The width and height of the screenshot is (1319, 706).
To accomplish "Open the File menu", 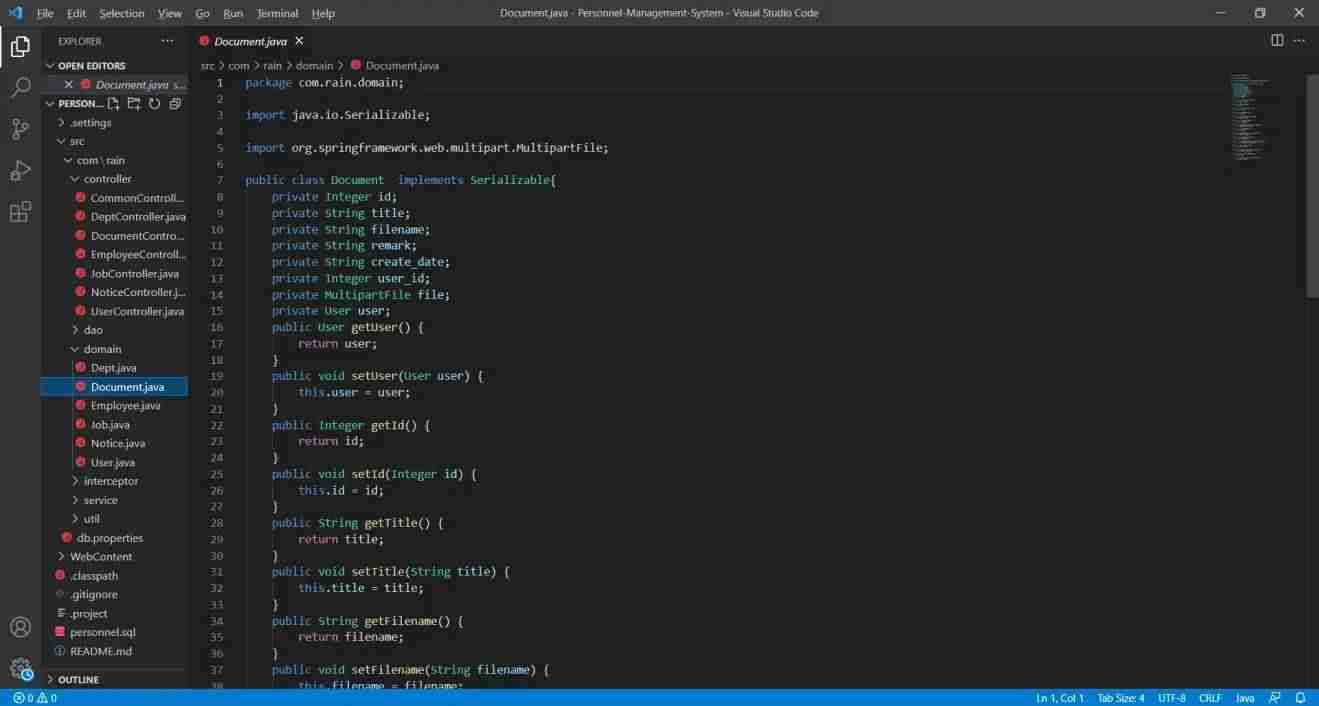I will [45, 13].
